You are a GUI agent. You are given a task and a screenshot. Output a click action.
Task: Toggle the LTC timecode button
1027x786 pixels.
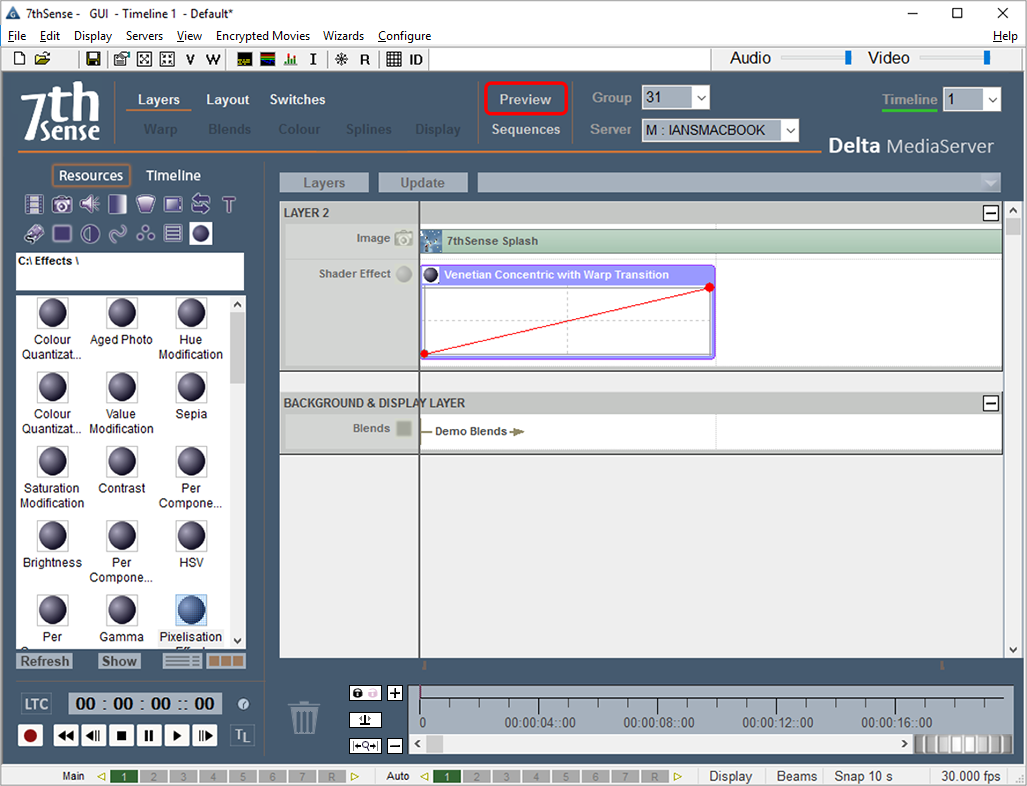[36, 704]
